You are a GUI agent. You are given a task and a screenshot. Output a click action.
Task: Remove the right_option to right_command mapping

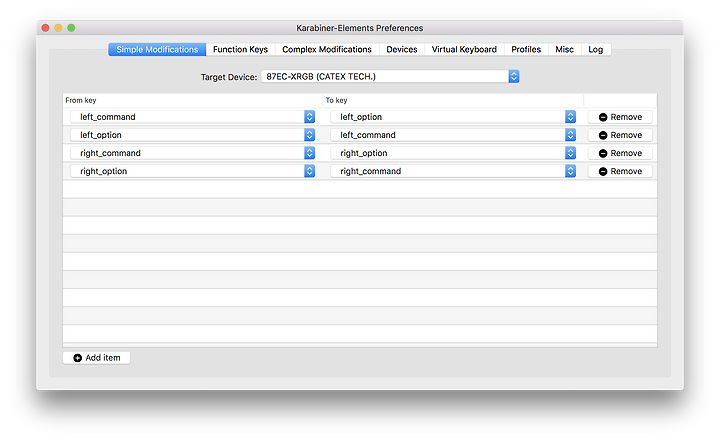pyautogui.click(x=620, y=171)
